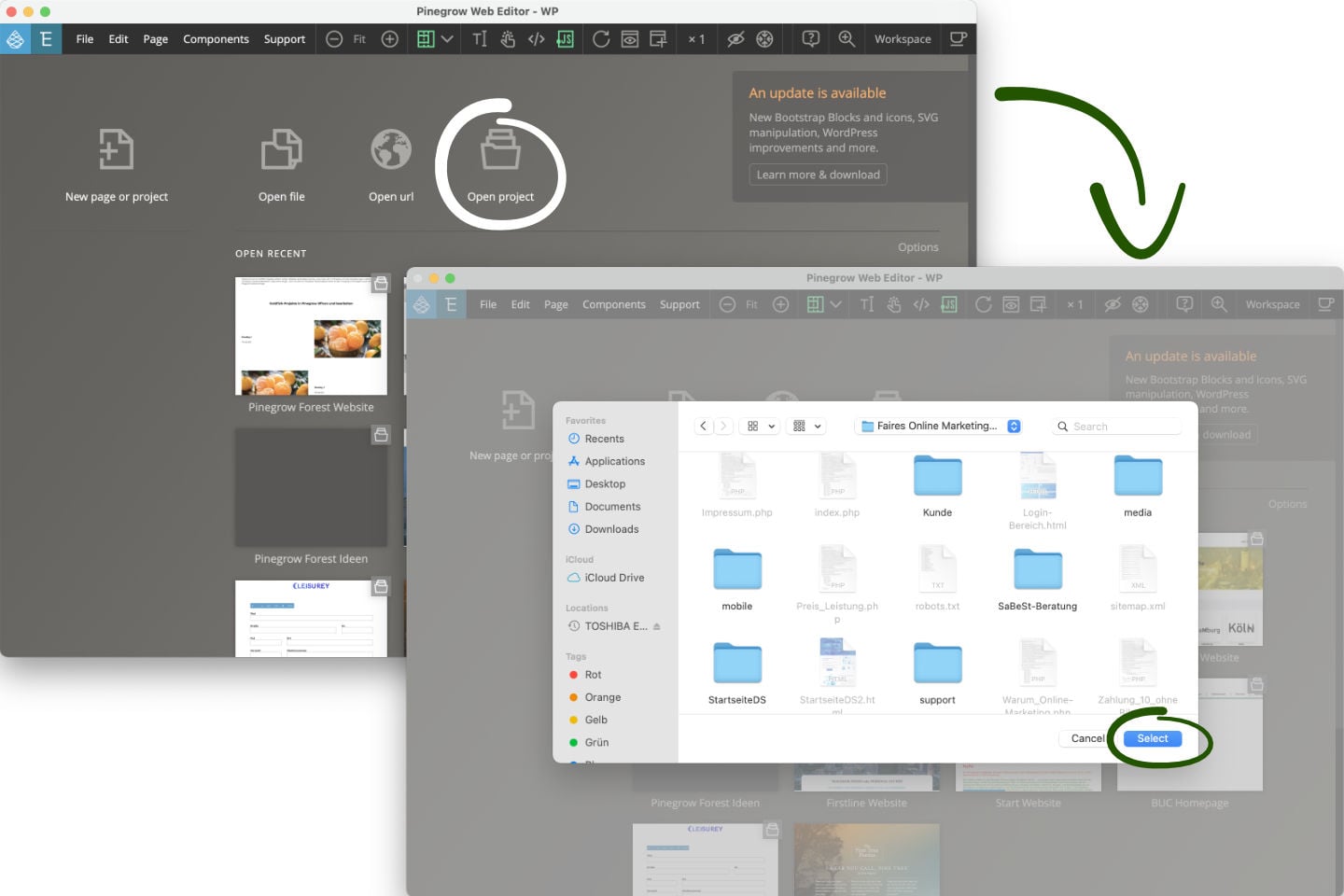Viewport: 1344px width, 896px height.
Task: Select iCloud Drive in dialog sidebar
Action: pyautogui.click(x=614, y=578)
